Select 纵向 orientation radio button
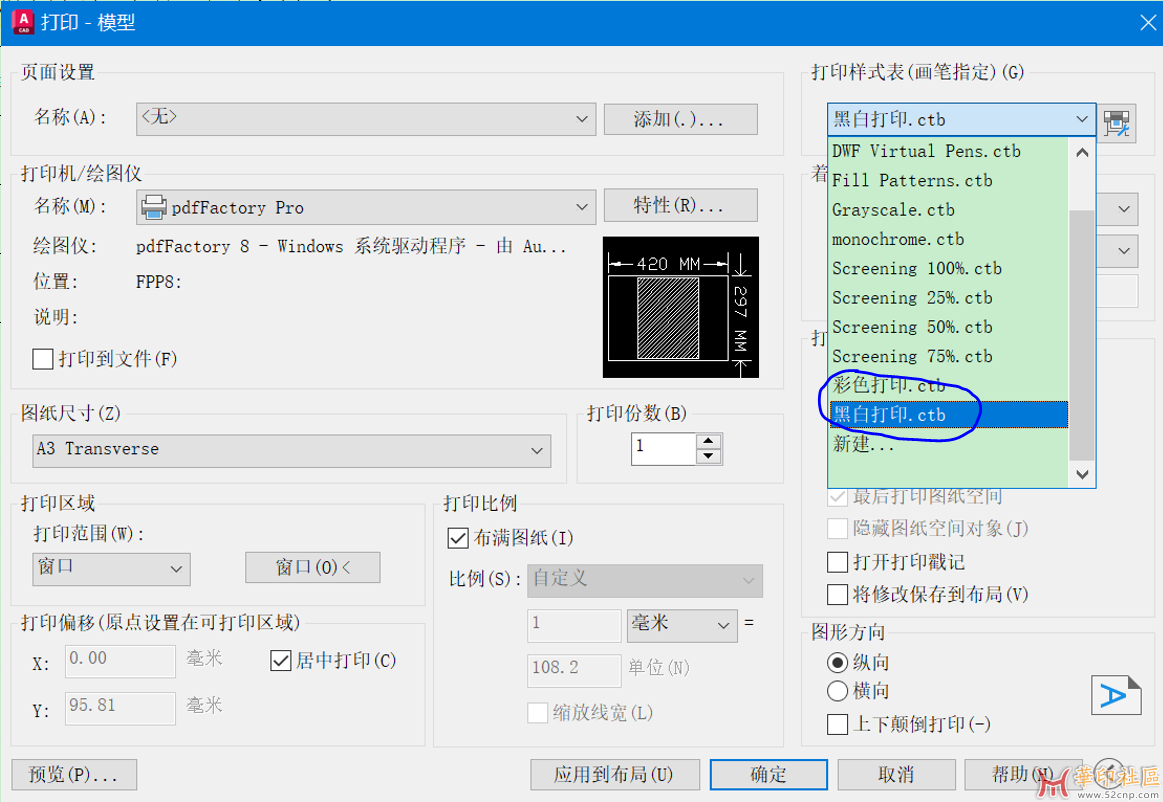This screenshot has width=1163, height=802. (x=837, y=662)
